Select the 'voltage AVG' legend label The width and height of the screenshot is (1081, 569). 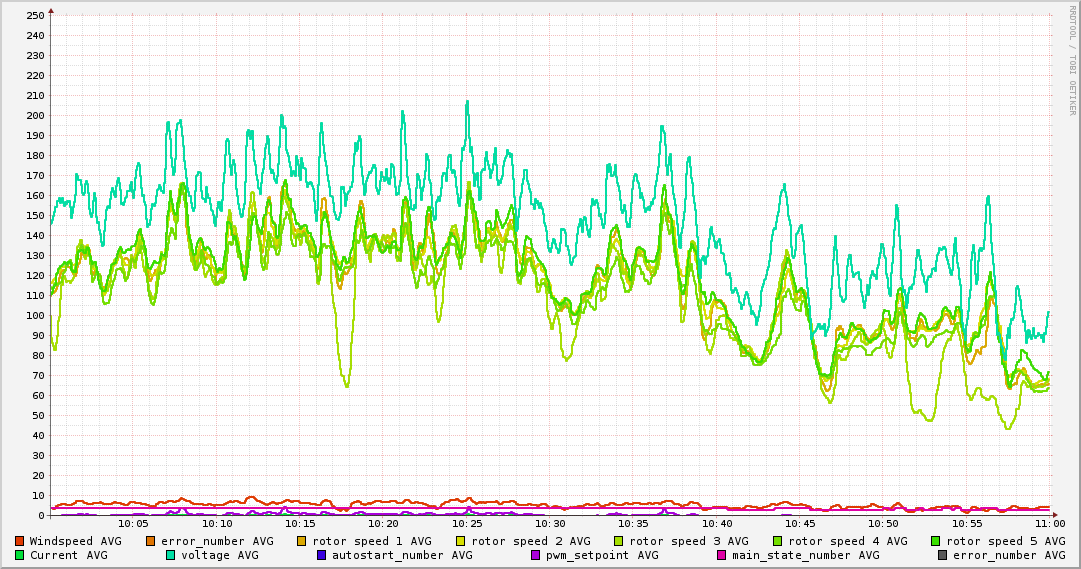[x=220, y=555]
